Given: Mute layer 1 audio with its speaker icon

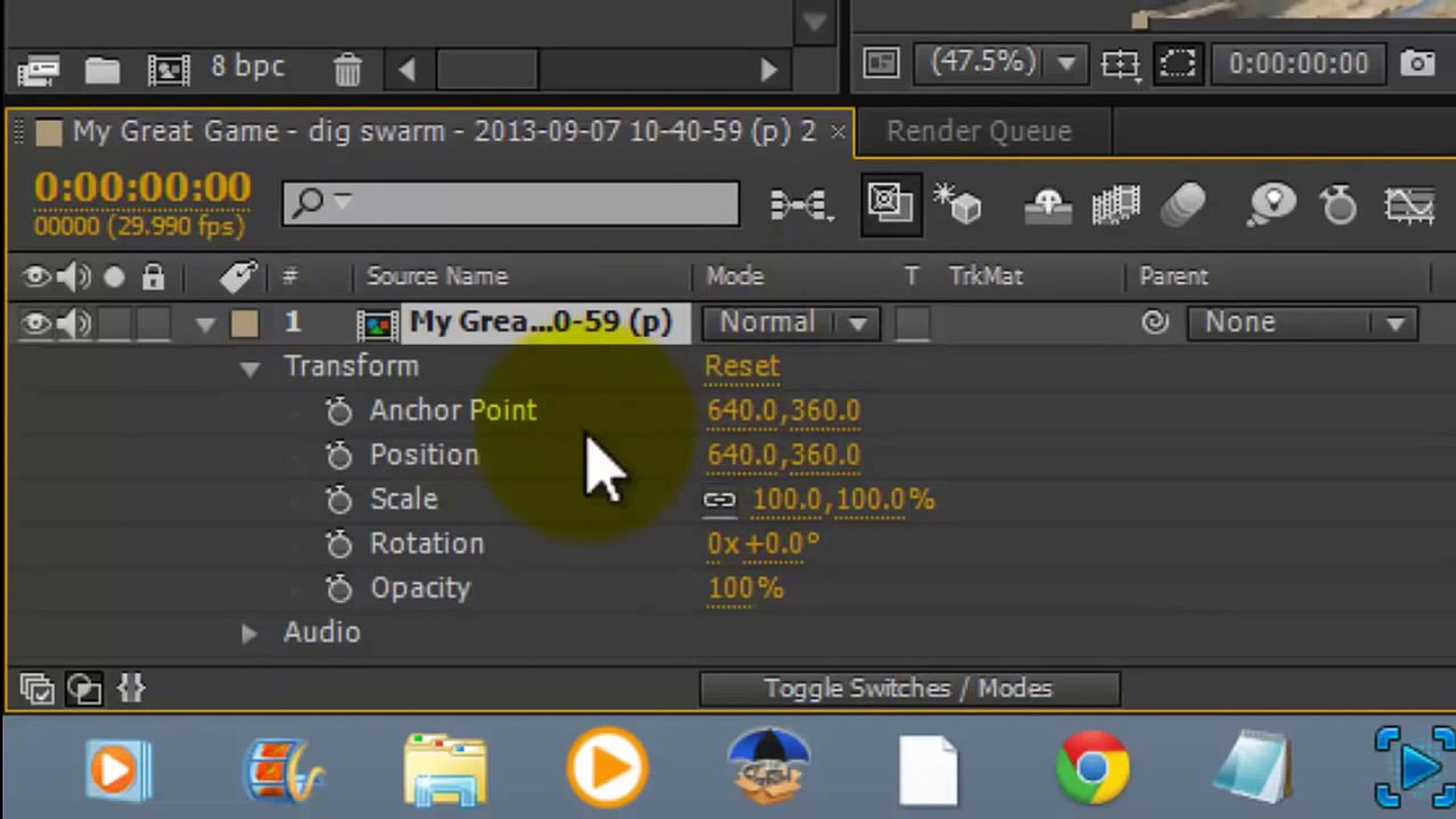Looking at the screenshot, I should point(74,324).
